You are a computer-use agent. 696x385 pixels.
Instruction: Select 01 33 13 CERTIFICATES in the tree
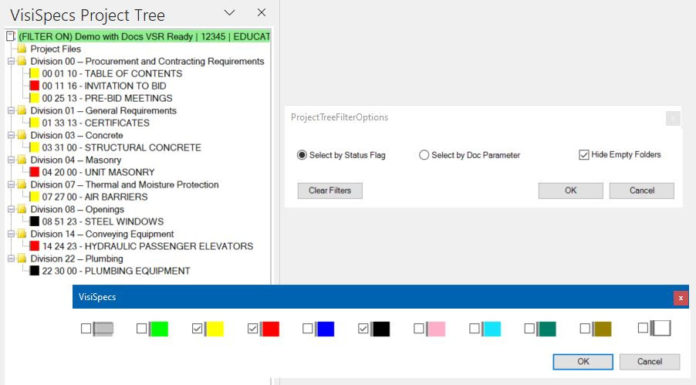[x=95, y=123]
